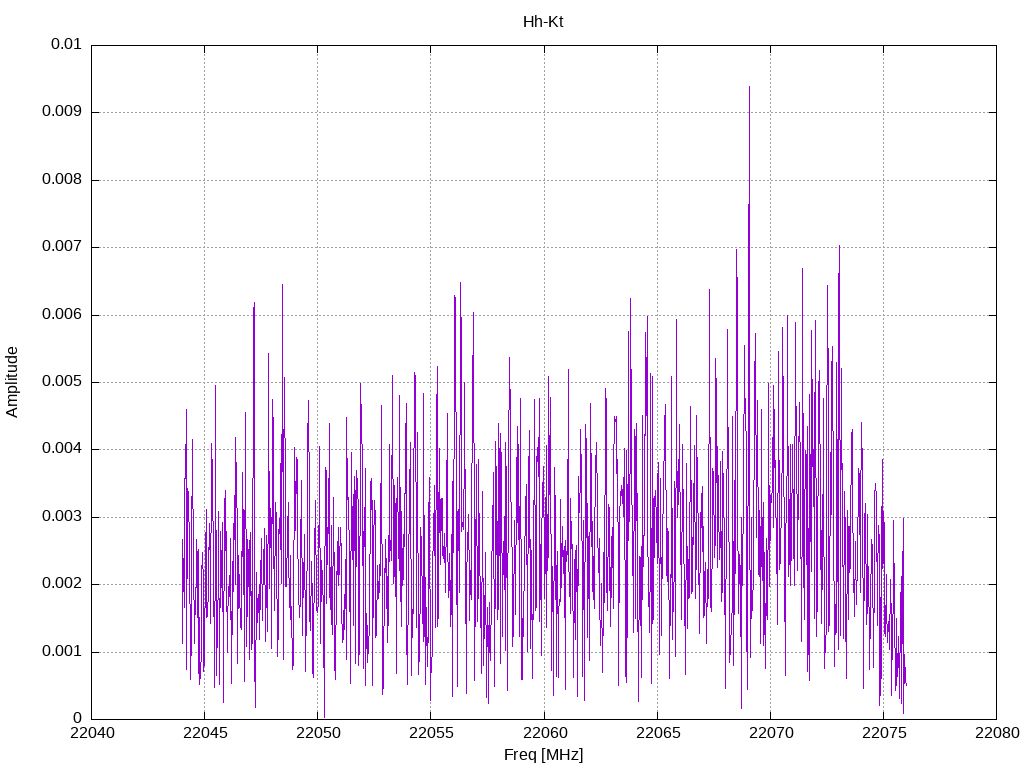Select the Freq [MHz] x-axis label

coord(543,755)
